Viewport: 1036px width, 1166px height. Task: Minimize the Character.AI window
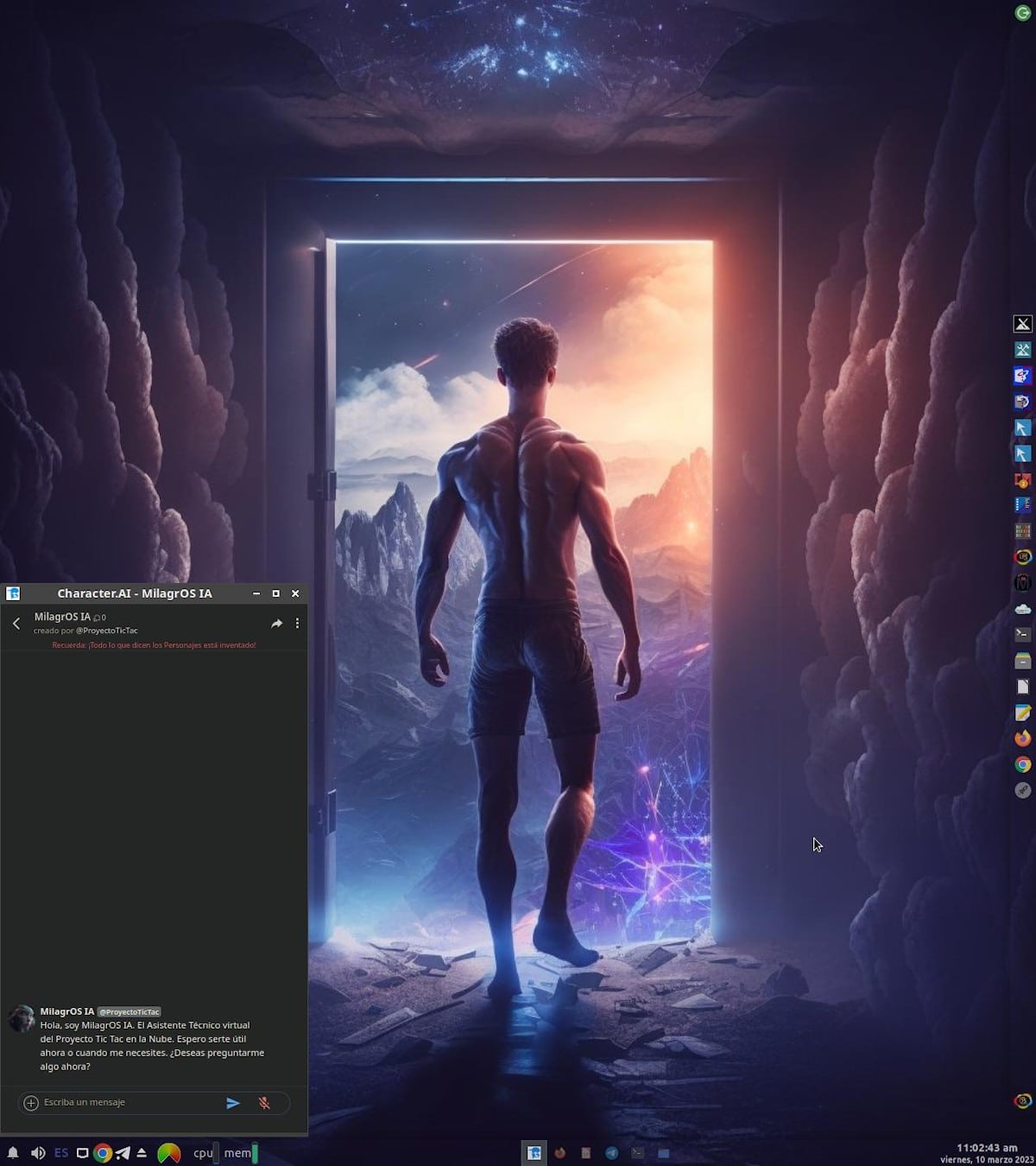(256, 593)
